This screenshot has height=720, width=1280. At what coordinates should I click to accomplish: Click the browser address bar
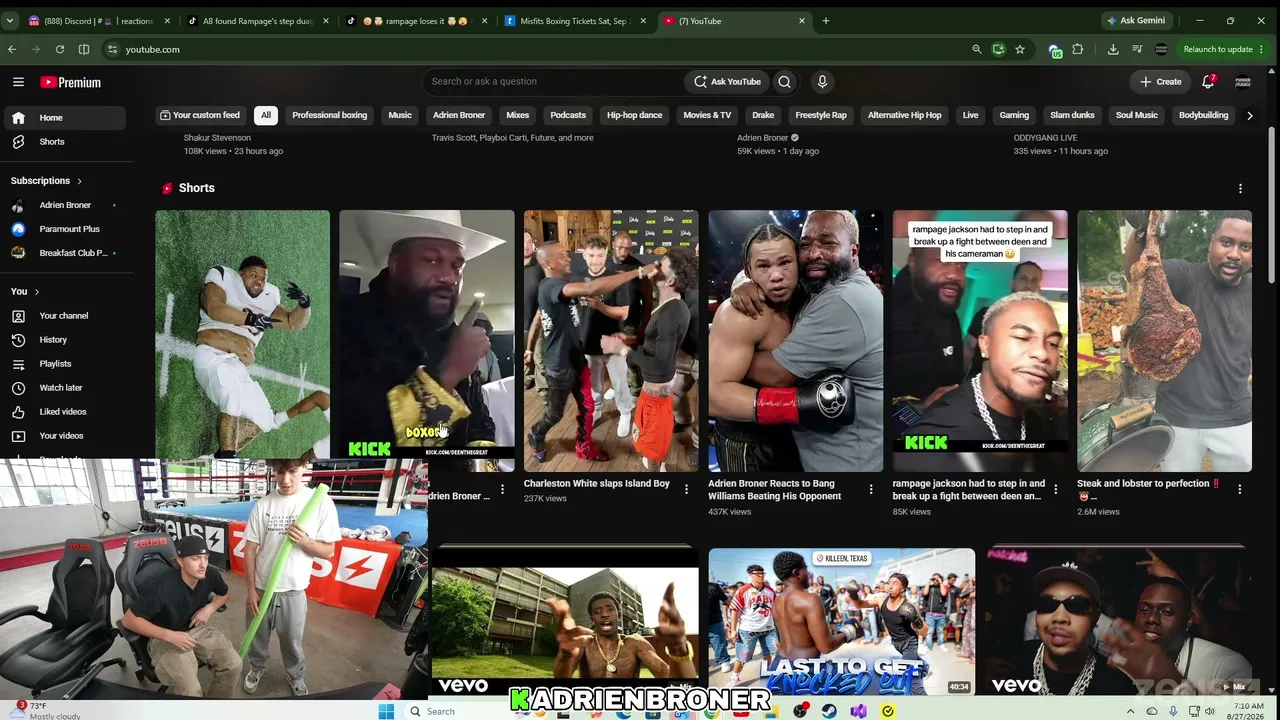tap(540, 49)
